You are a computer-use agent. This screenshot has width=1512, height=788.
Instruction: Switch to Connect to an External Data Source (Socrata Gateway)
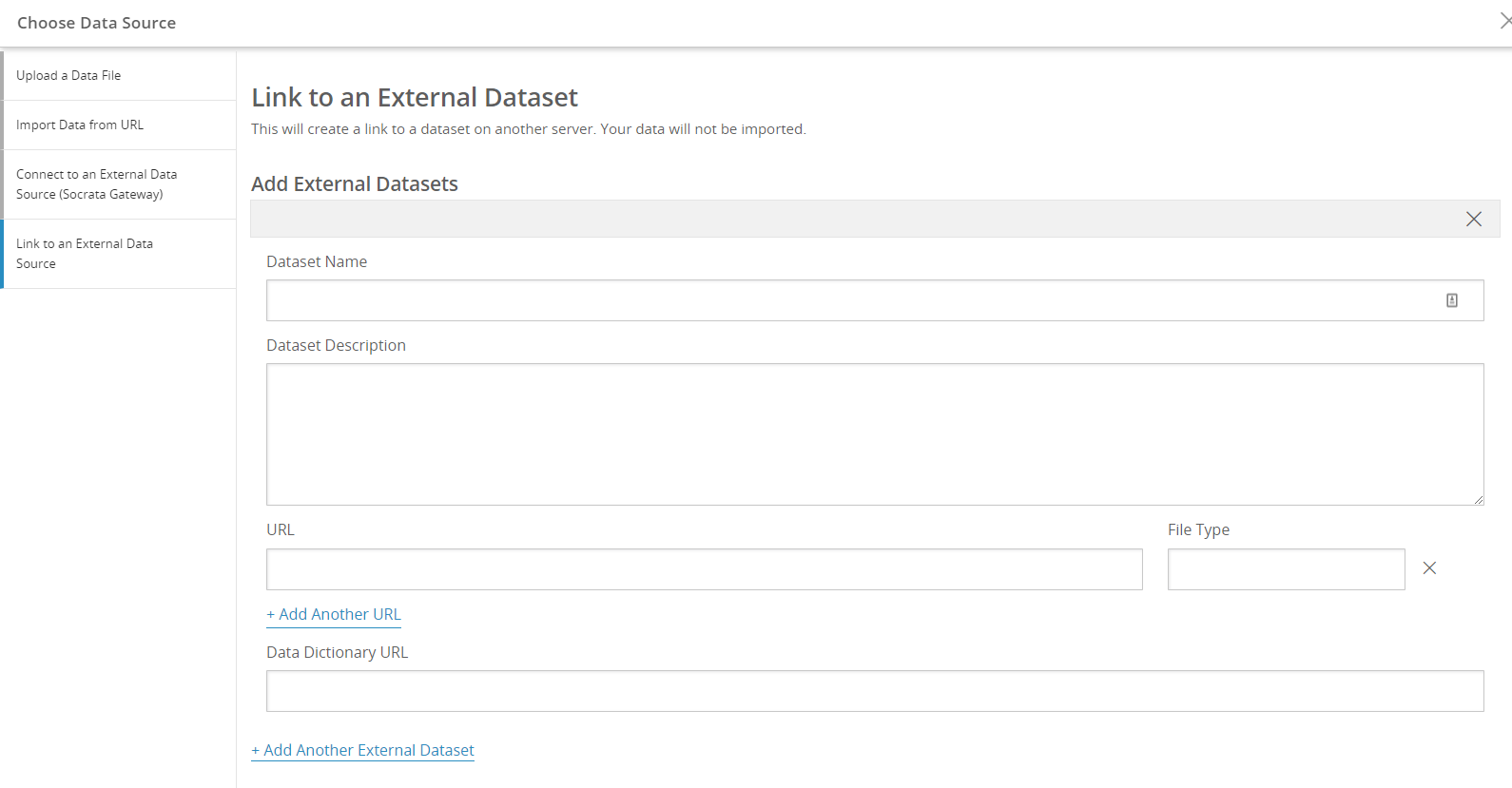[119, 184]
